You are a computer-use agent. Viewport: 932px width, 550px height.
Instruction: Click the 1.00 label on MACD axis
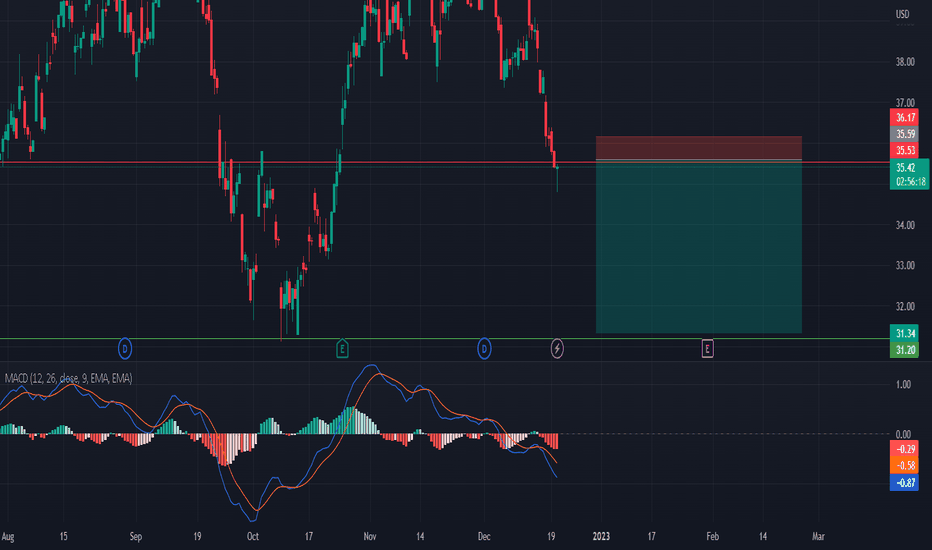click(x=903, y=385)
